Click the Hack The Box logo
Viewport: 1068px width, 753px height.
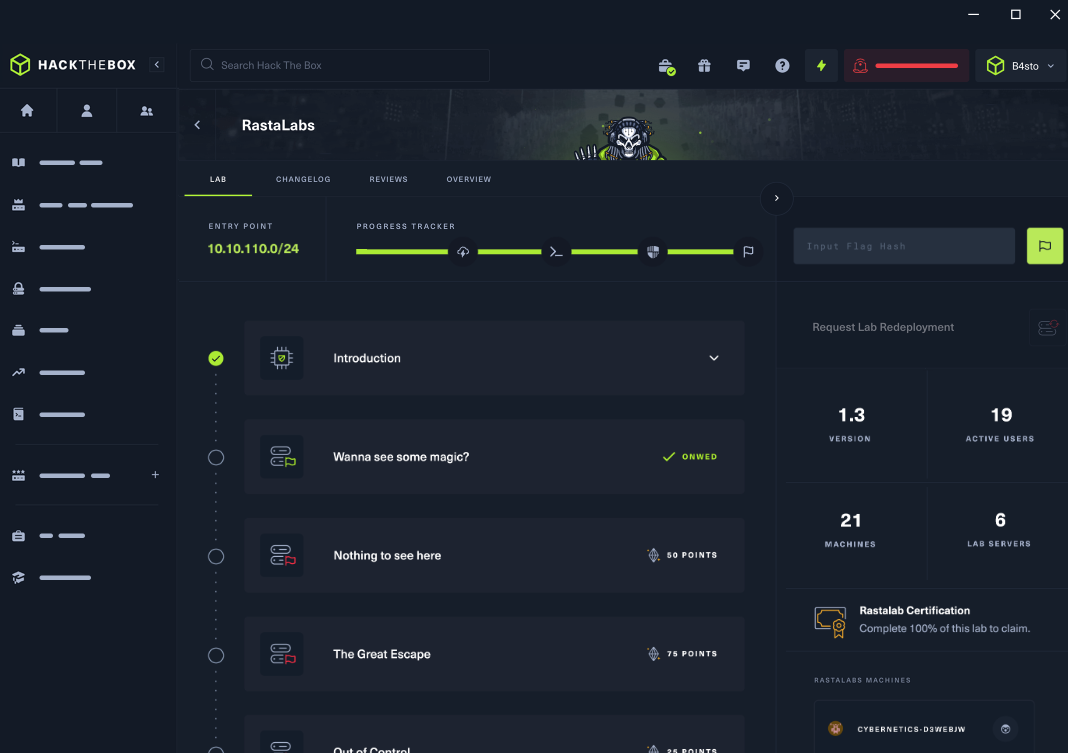pos(73,65)
